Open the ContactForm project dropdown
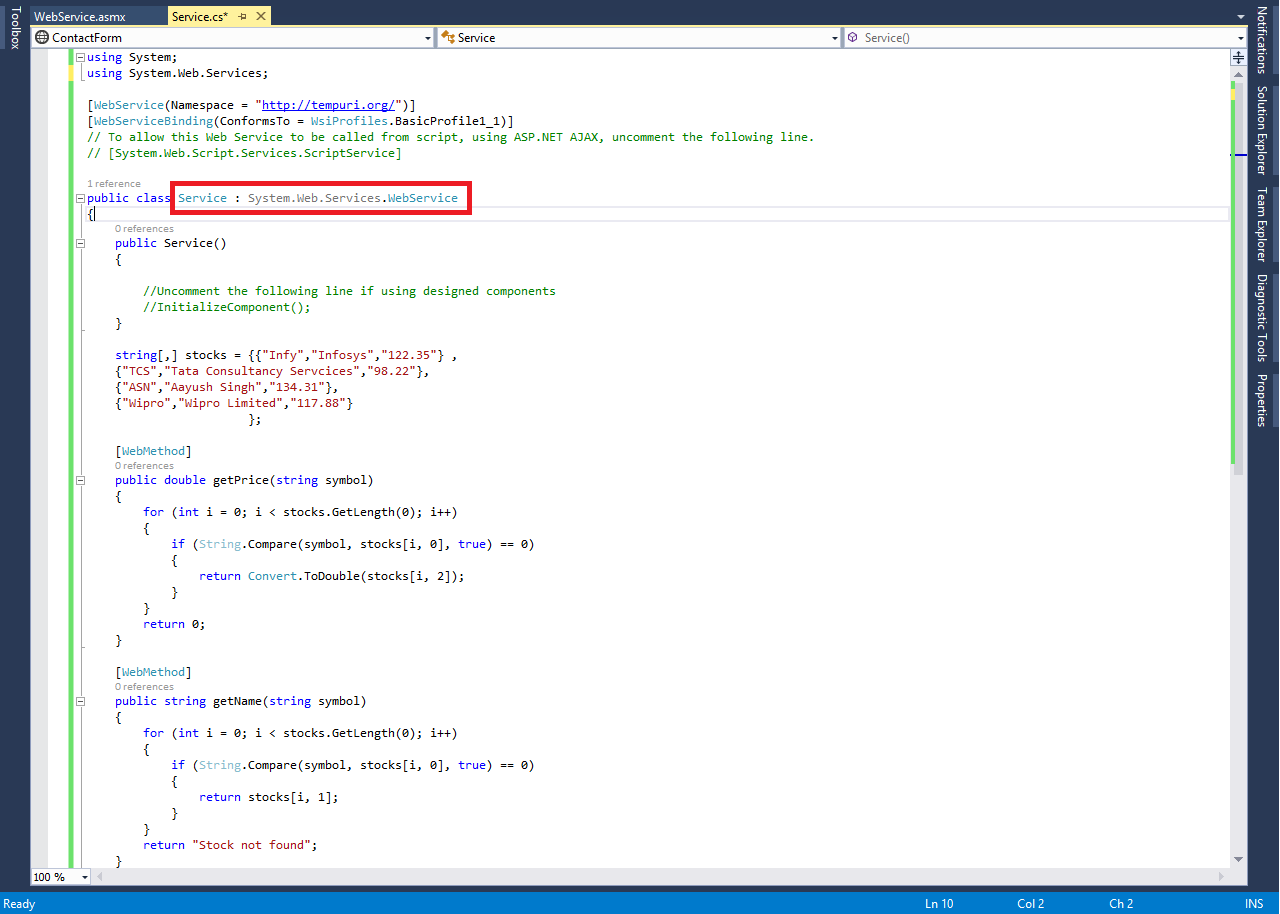Image resolution: width=1280 pixels, height=914 pixels. point(428,37)
